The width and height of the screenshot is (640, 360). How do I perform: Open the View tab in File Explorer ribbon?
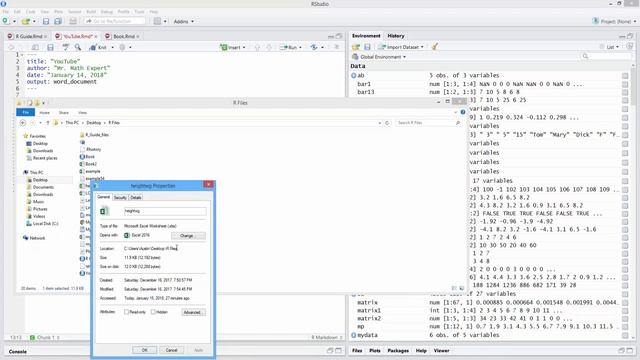(x=82, y=113)
